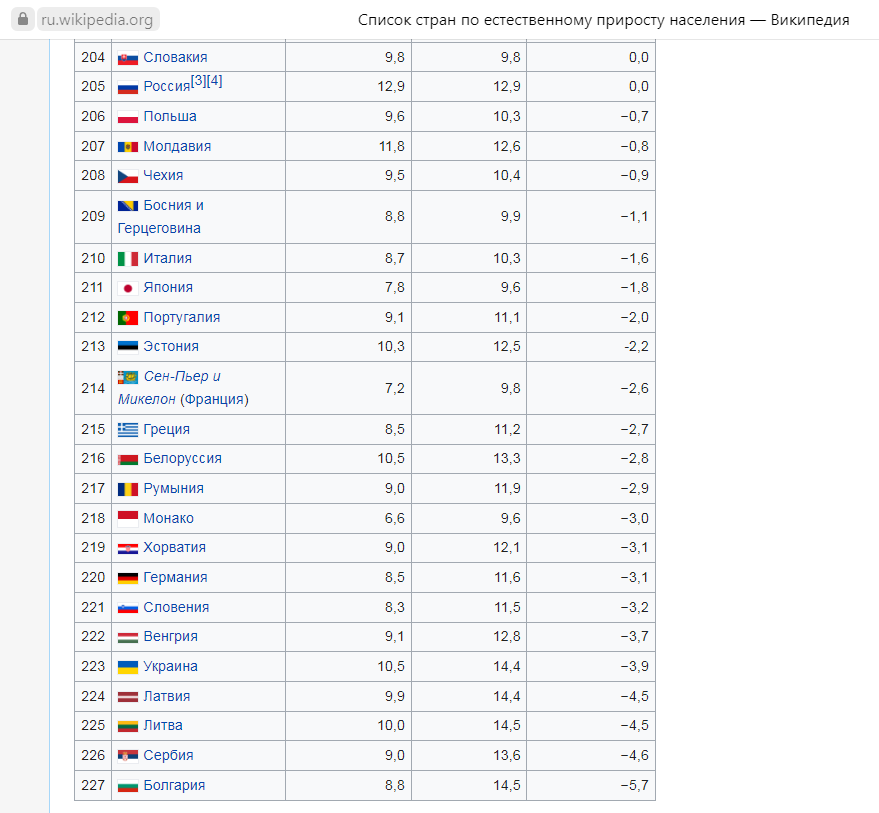The width and height of the screenshot is (879, 813).
Task: Click the ru.wikipedia.org address field
Action: pos(98,20)
